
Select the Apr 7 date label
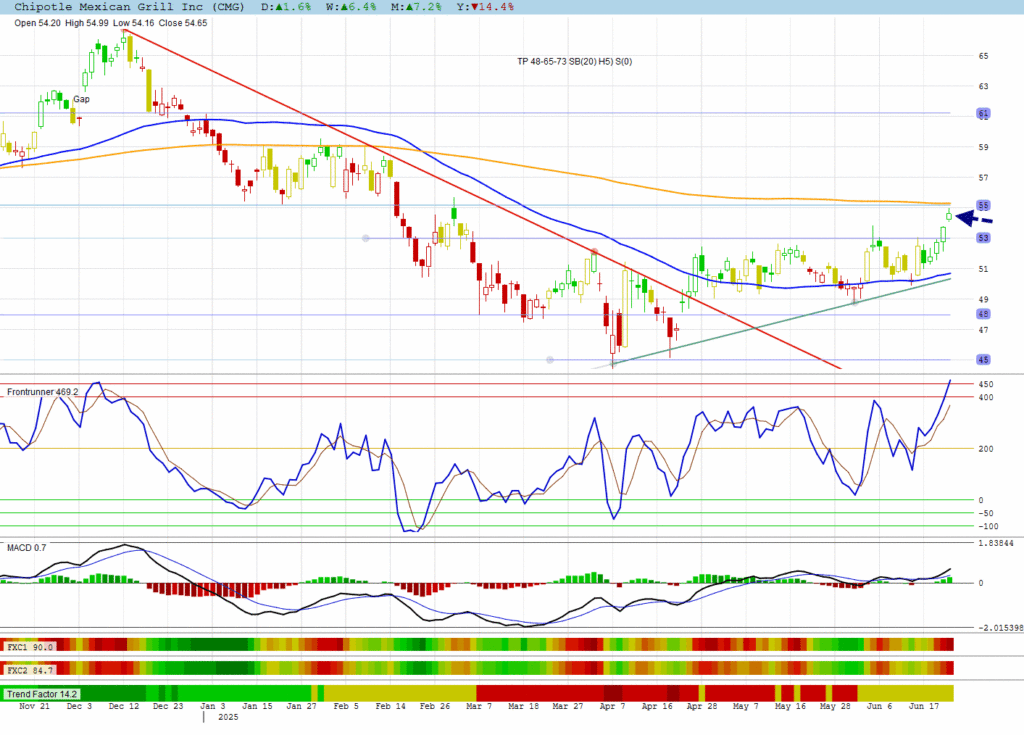613,706
